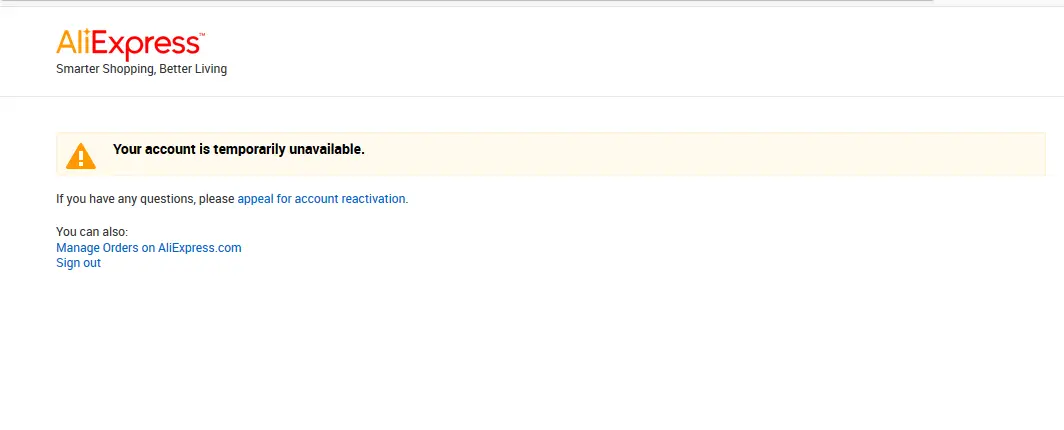
Task: Click the divider line below the header
Action: 532,96
